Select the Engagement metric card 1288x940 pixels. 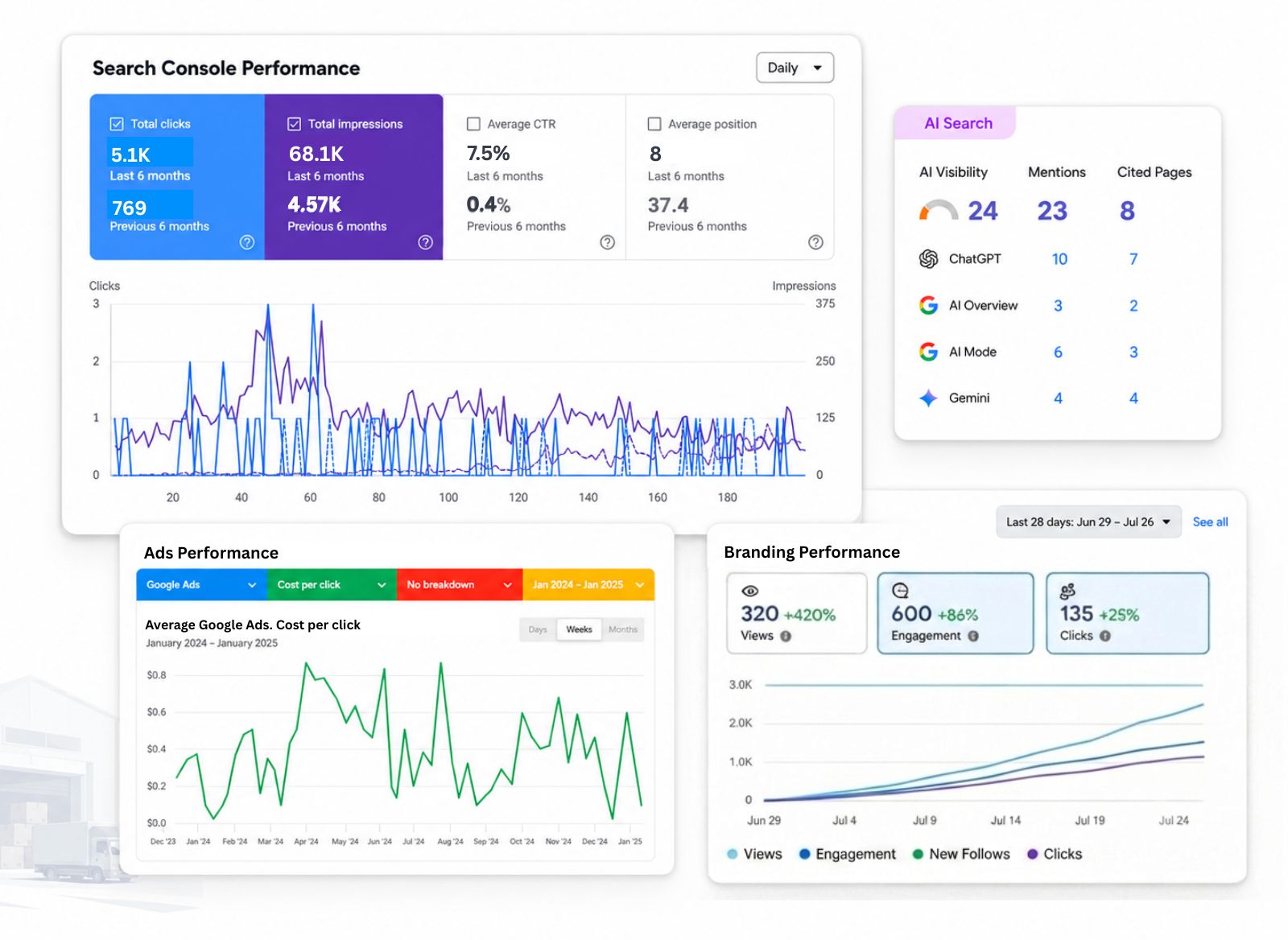click(956, 613)
